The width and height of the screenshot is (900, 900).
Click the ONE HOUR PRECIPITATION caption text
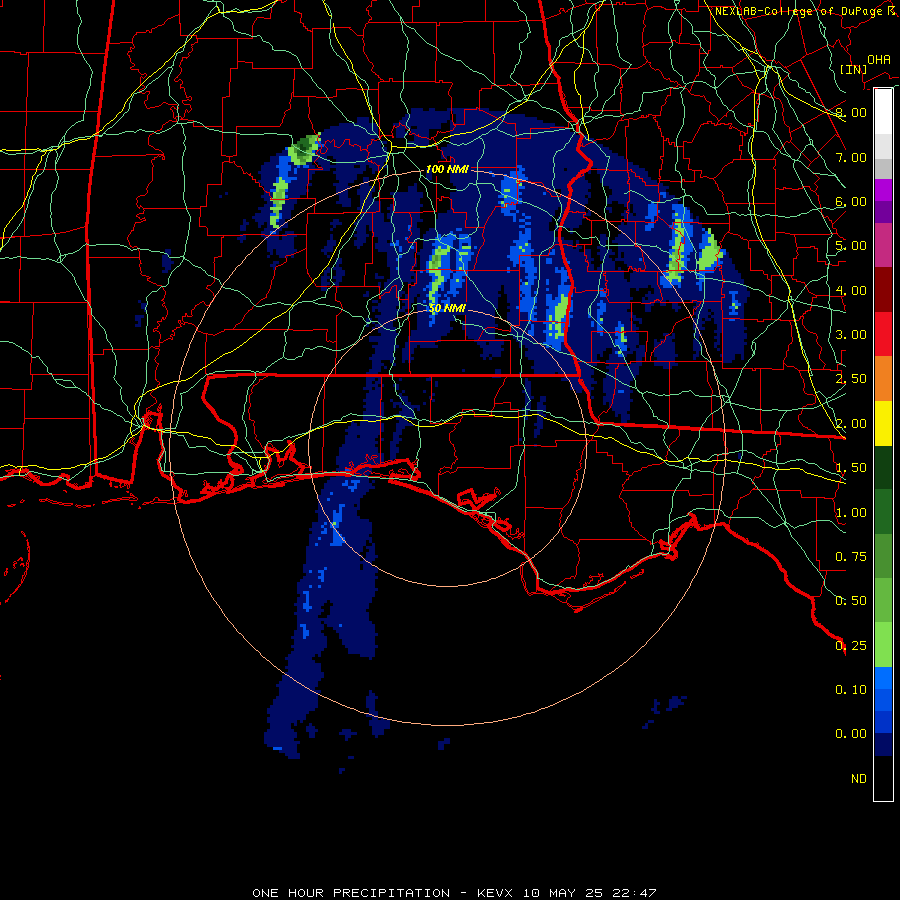pyautogui.click(x=351, y=893)
